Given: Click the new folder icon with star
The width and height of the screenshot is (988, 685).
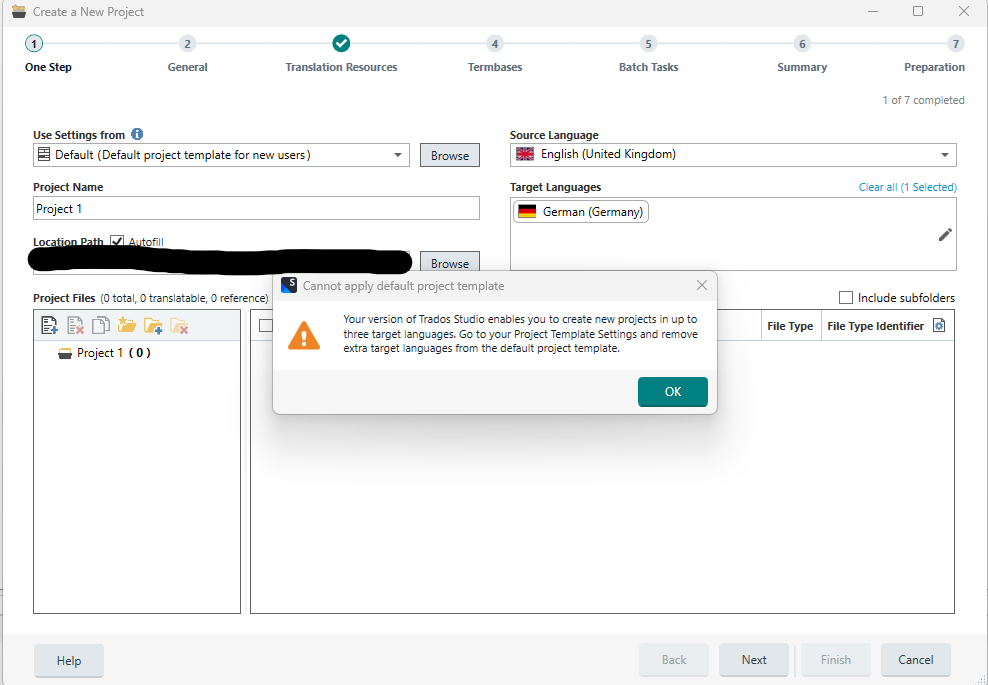Looking at the screenshot, I should click(127, 325).
